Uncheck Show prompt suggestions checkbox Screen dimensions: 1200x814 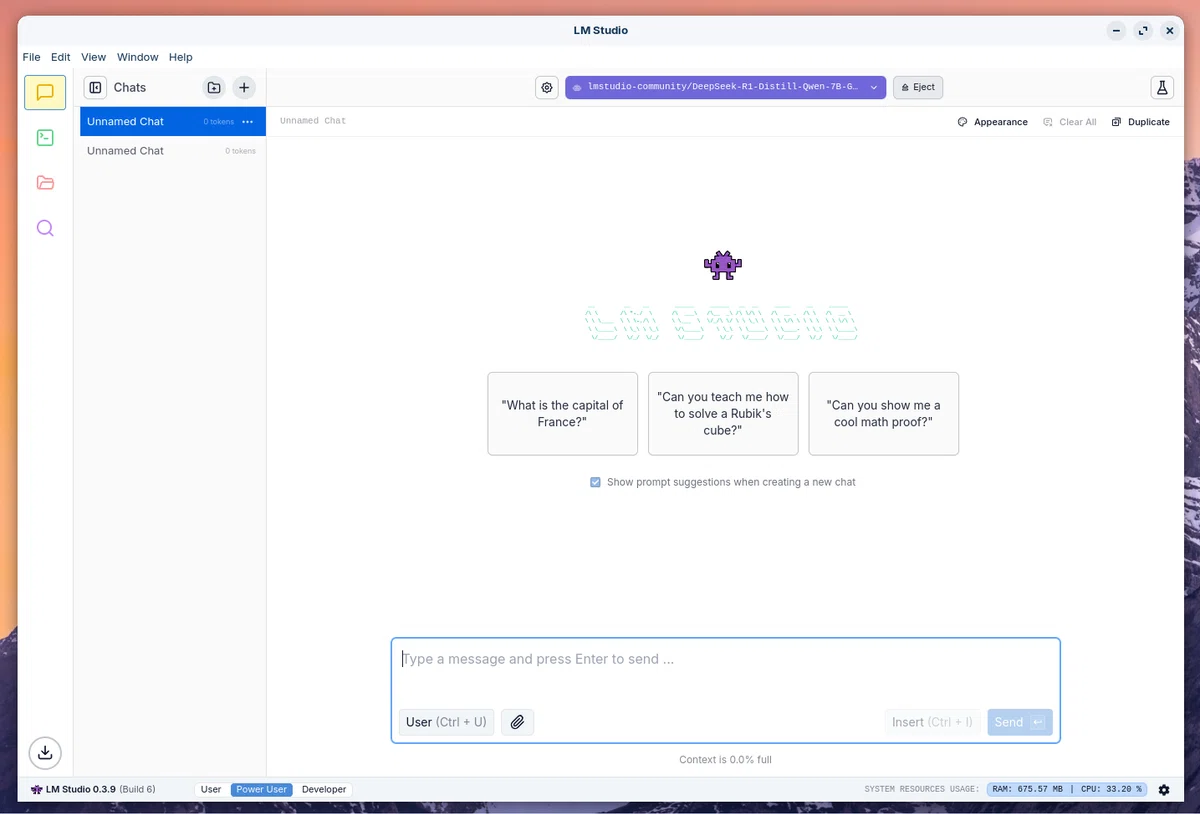click(596, 482)
